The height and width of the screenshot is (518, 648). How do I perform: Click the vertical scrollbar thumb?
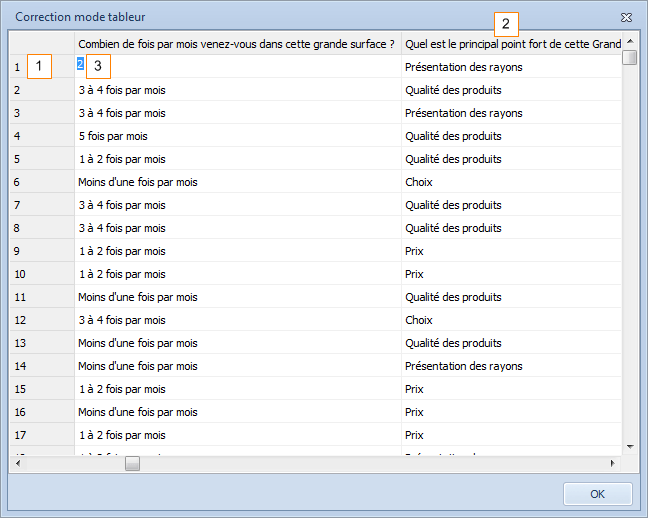click(629, 57)
